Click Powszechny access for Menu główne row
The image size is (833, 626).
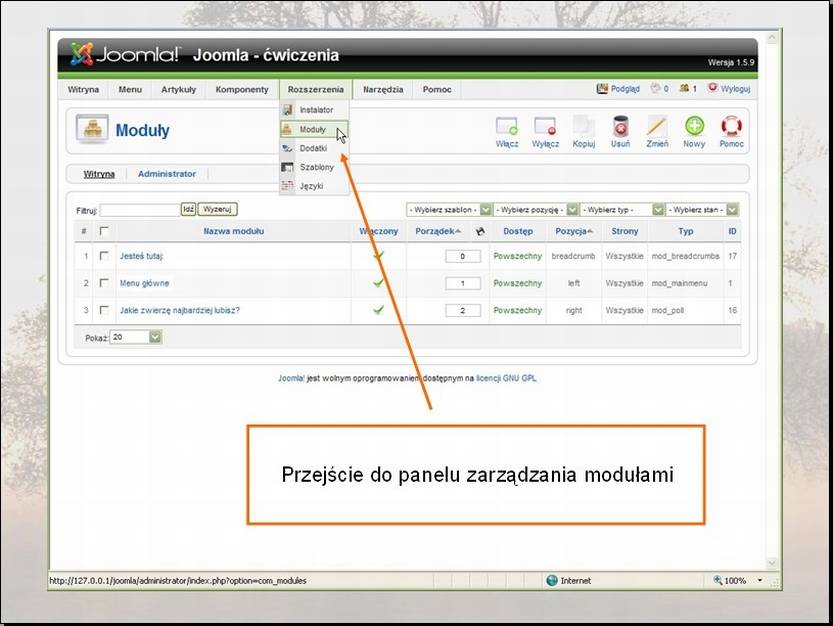click(517, 283)
